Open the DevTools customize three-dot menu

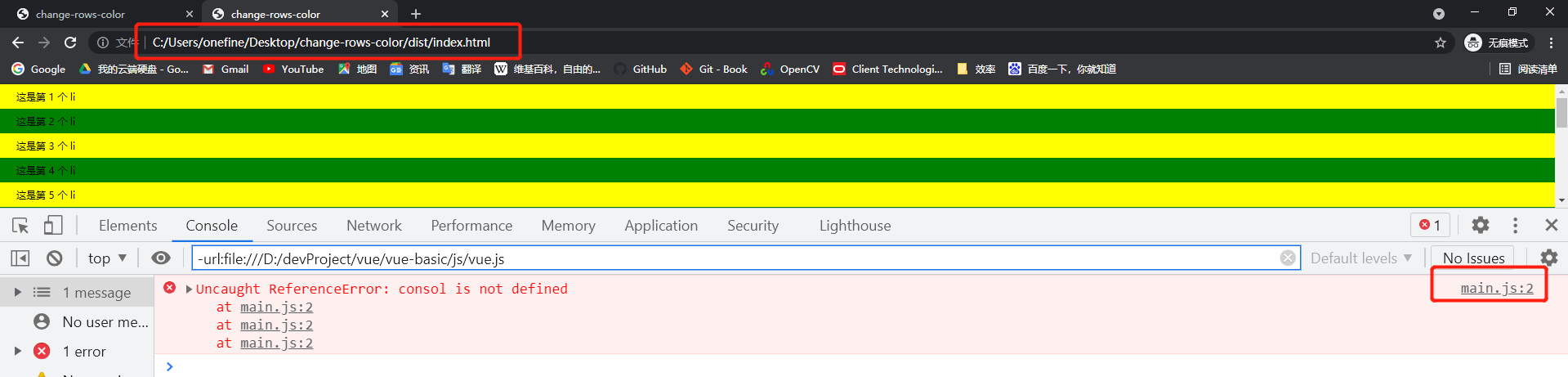click(x=1515, y=225)
